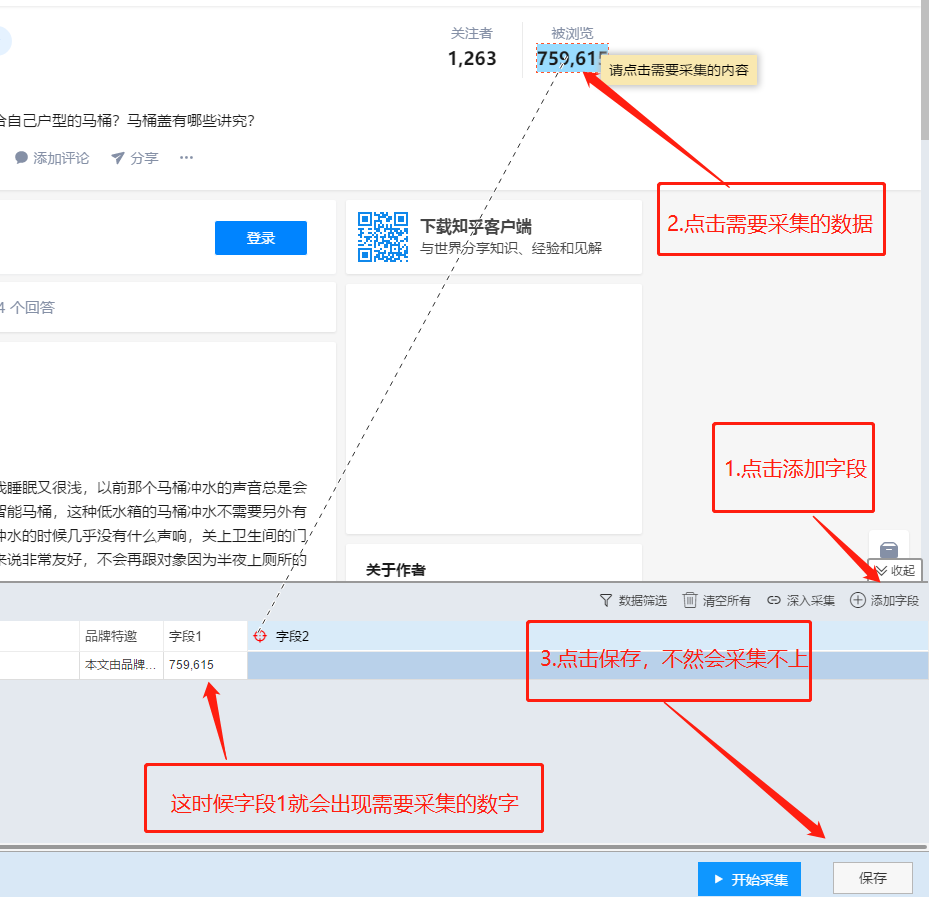Screen dimensions: 929x897
Task: Open the three-dot more options menu
Action: click(186, 158)
